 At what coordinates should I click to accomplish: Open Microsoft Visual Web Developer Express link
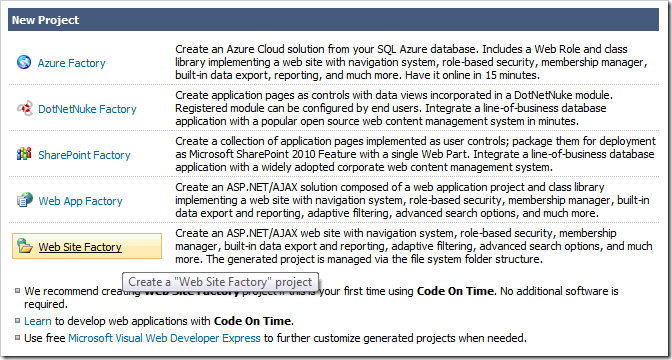165,338
